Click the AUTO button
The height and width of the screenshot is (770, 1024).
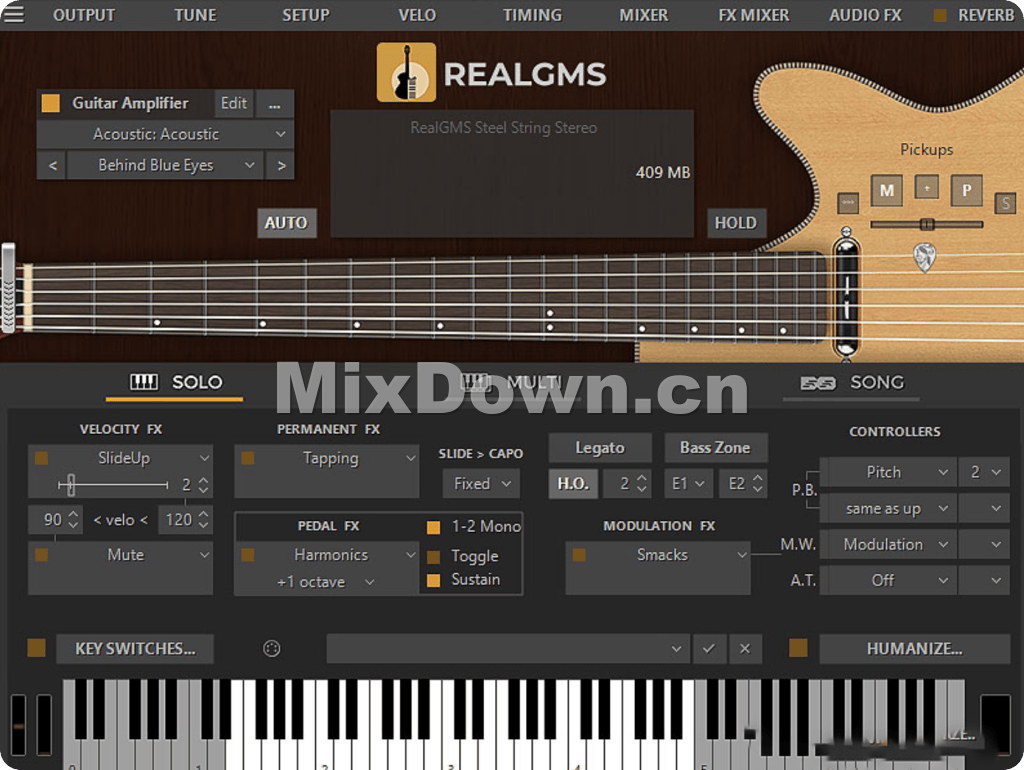(286, 223)
